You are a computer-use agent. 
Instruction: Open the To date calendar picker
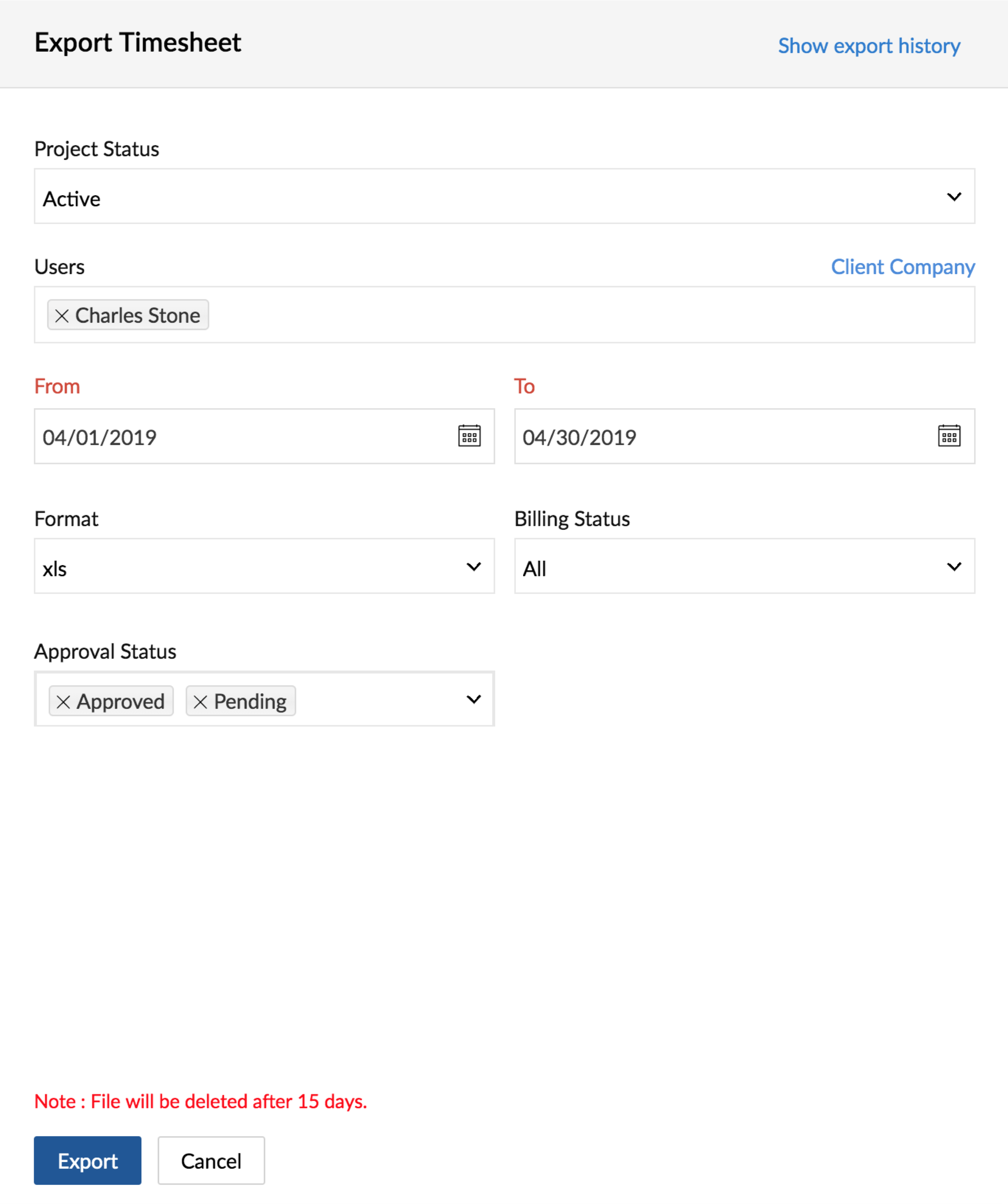(949, 436)
